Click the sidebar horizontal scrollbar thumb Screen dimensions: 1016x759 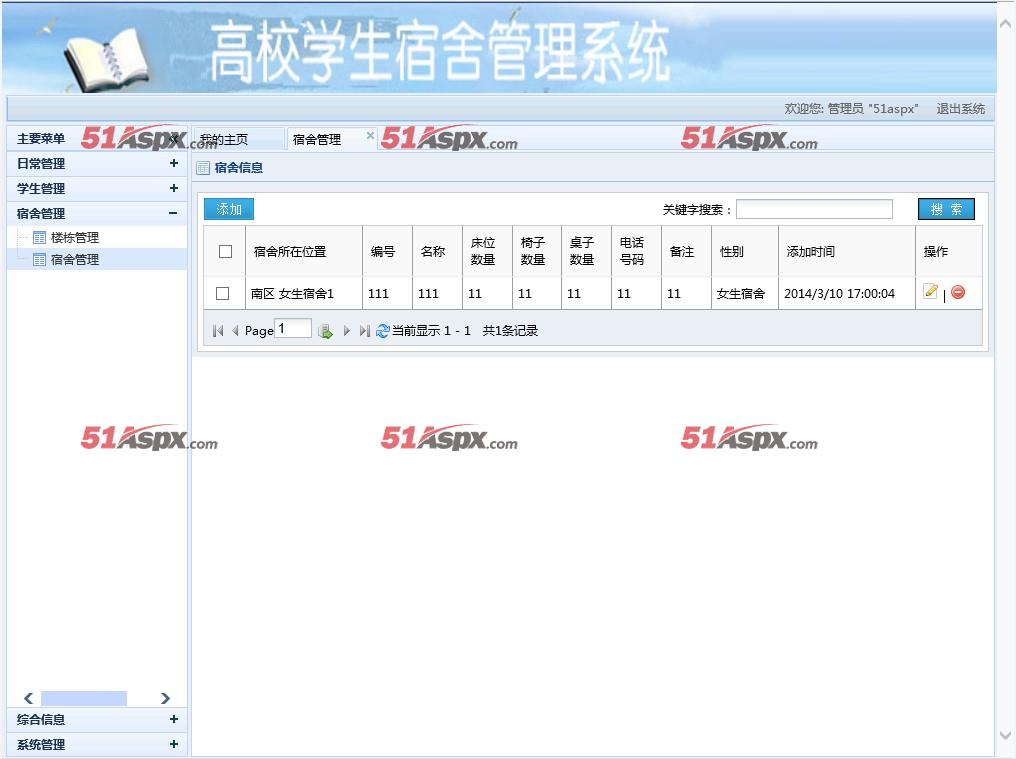[84, 698]
